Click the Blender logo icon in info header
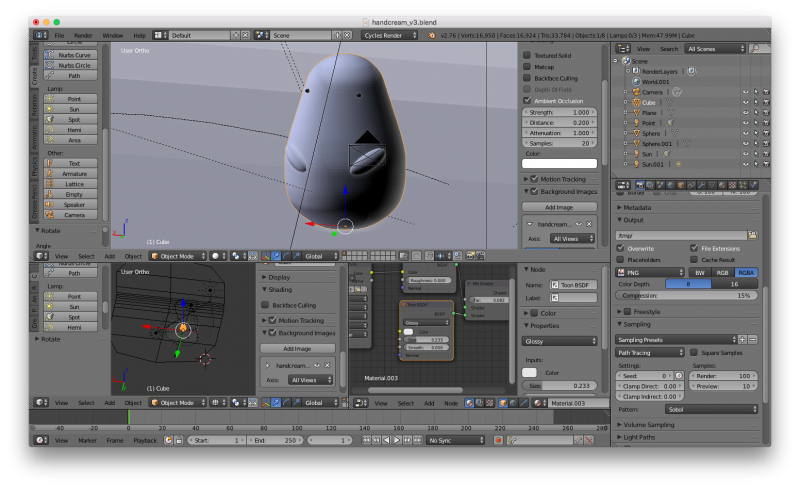 pyautogui.click(x=432, y=35)
